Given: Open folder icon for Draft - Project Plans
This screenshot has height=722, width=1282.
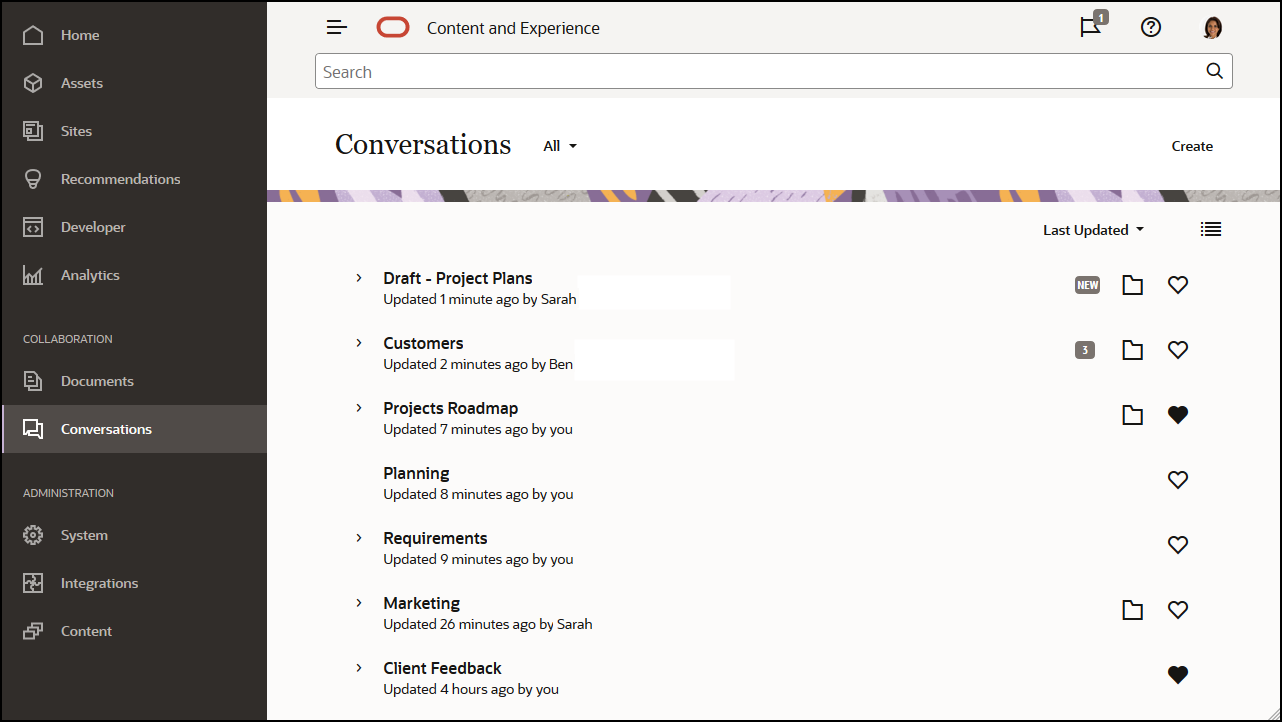Looking at the screenshot, I should click(1132, 286).
